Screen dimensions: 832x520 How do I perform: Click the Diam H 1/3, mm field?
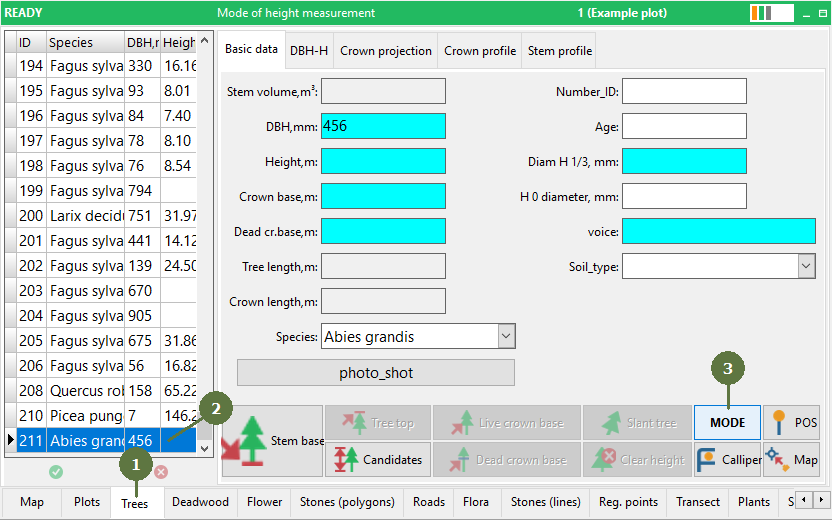[x=684, y=161]
